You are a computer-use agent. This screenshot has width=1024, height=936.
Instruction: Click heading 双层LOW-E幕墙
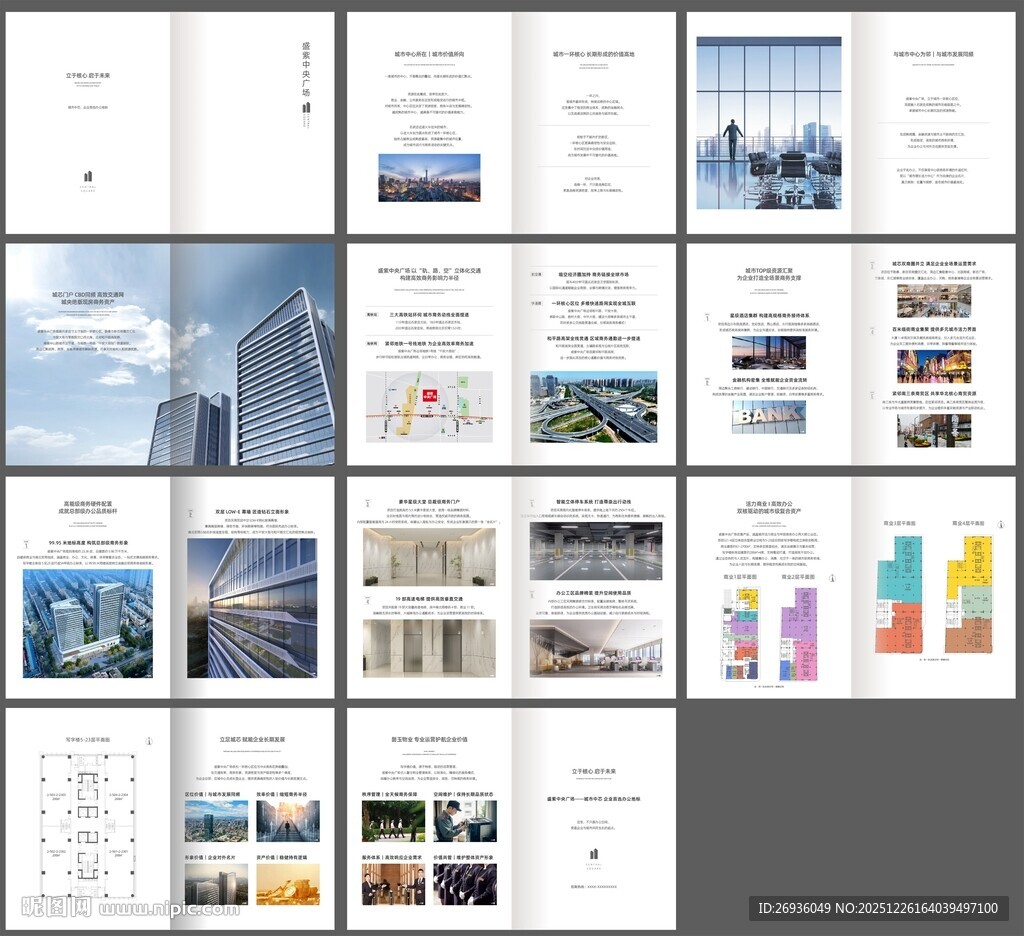click(233, 512)
